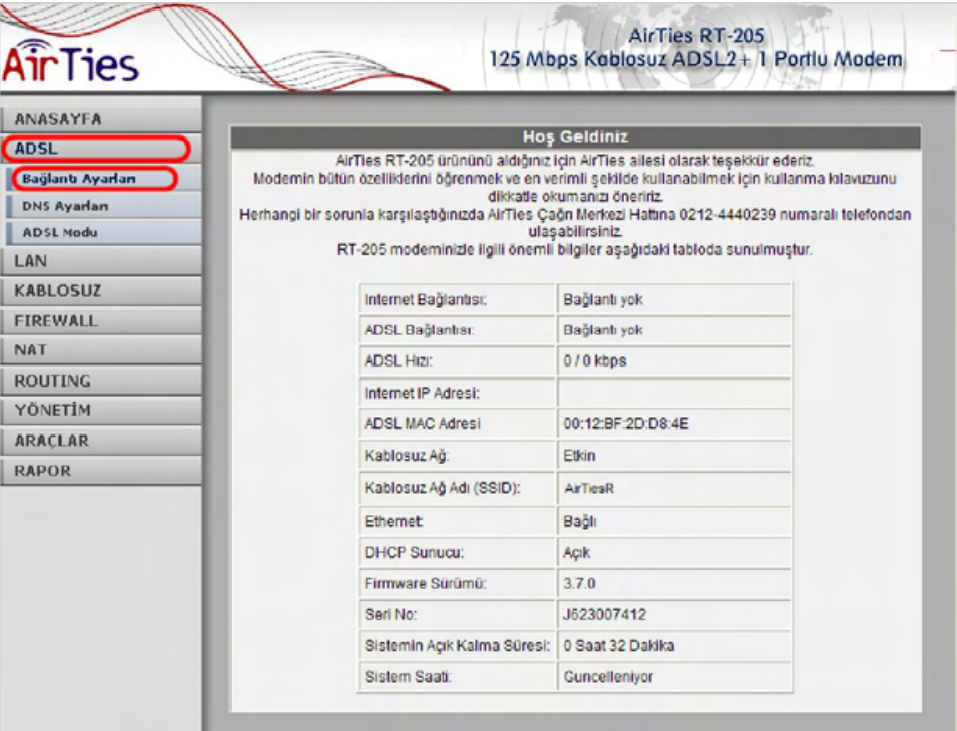Click the Hoş Geldiniz header bar

point(575,137)
